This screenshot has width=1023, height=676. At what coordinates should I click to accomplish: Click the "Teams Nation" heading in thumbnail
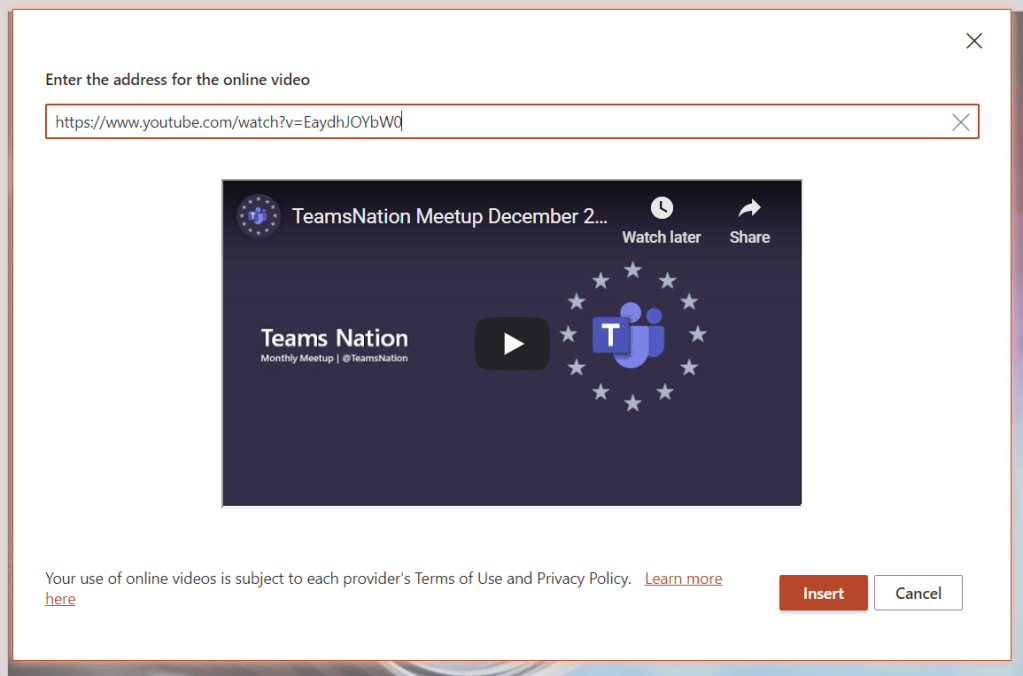tap(334, 338)
